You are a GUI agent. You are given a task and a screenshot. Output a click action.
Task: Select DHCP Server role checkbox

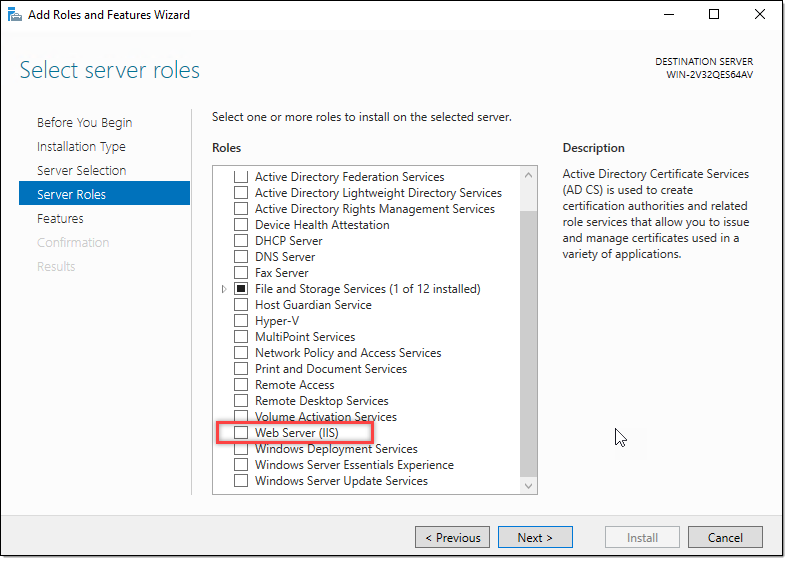pyautogui.click(x=240, y=241)
